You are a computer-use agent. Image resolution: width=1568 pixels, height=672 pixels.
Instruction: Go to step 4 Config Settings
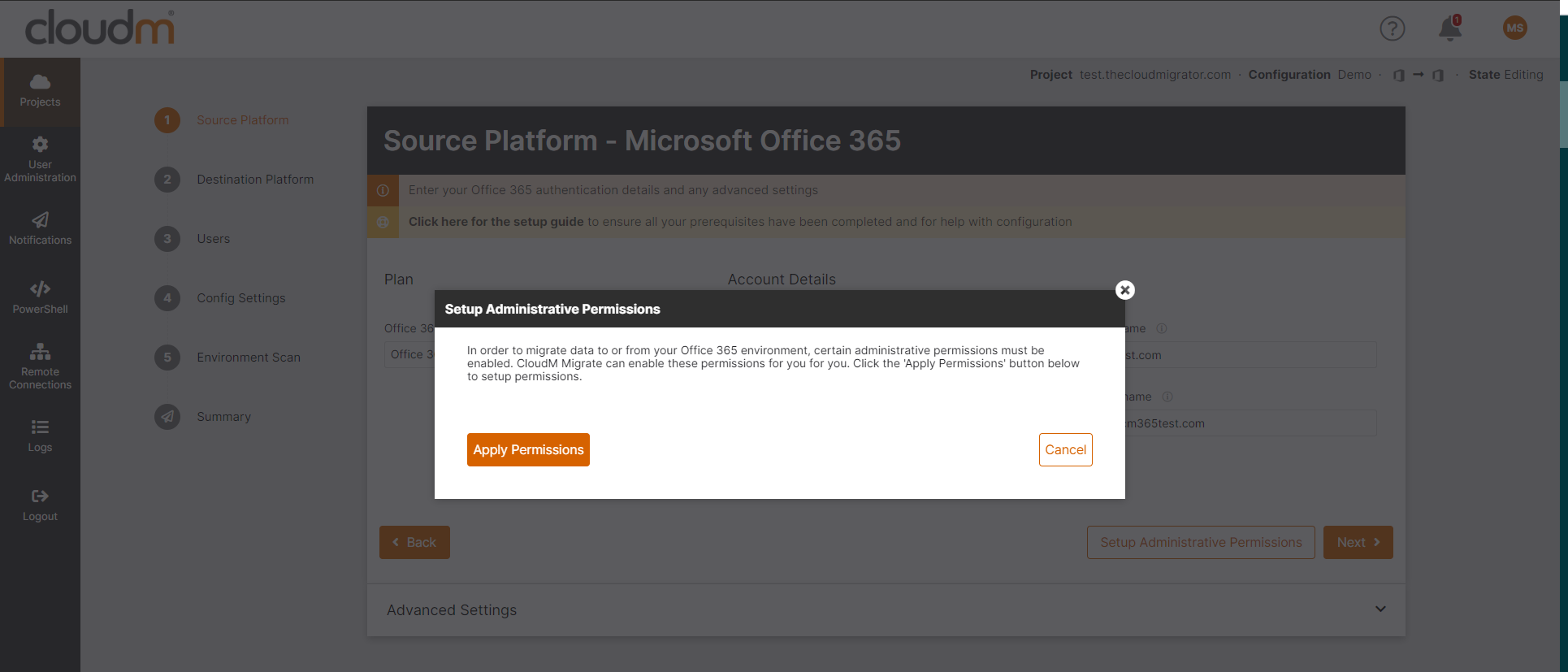point(220,298)
